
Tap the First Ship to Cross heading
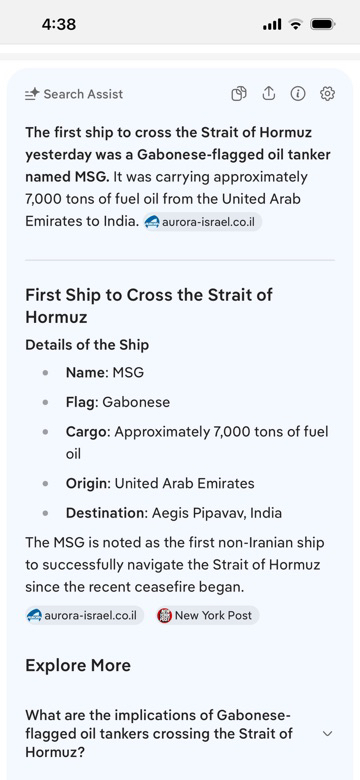click(149, 305)
